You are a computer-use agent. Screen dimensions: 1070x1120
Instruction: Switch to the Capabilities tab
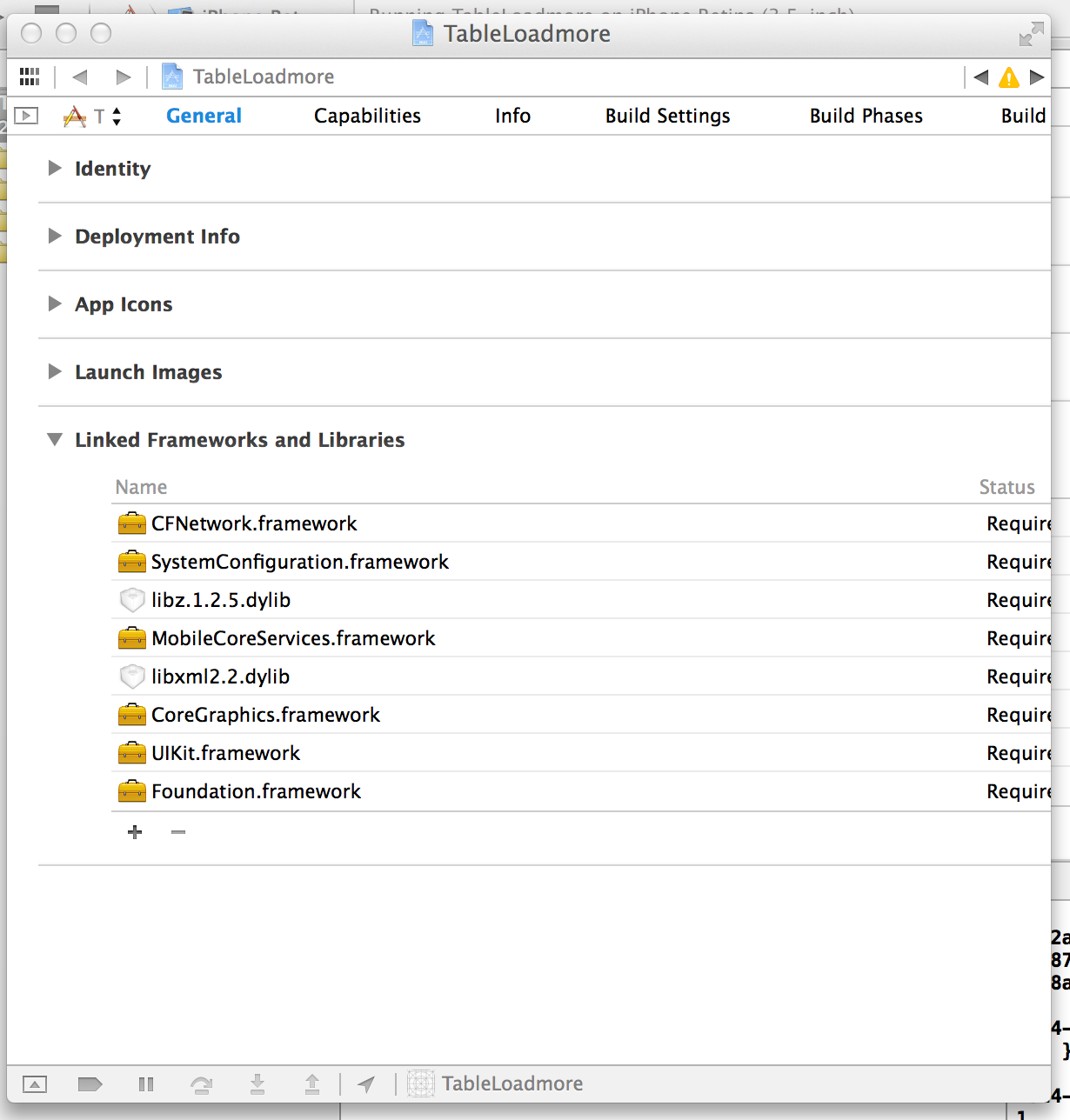367,116
